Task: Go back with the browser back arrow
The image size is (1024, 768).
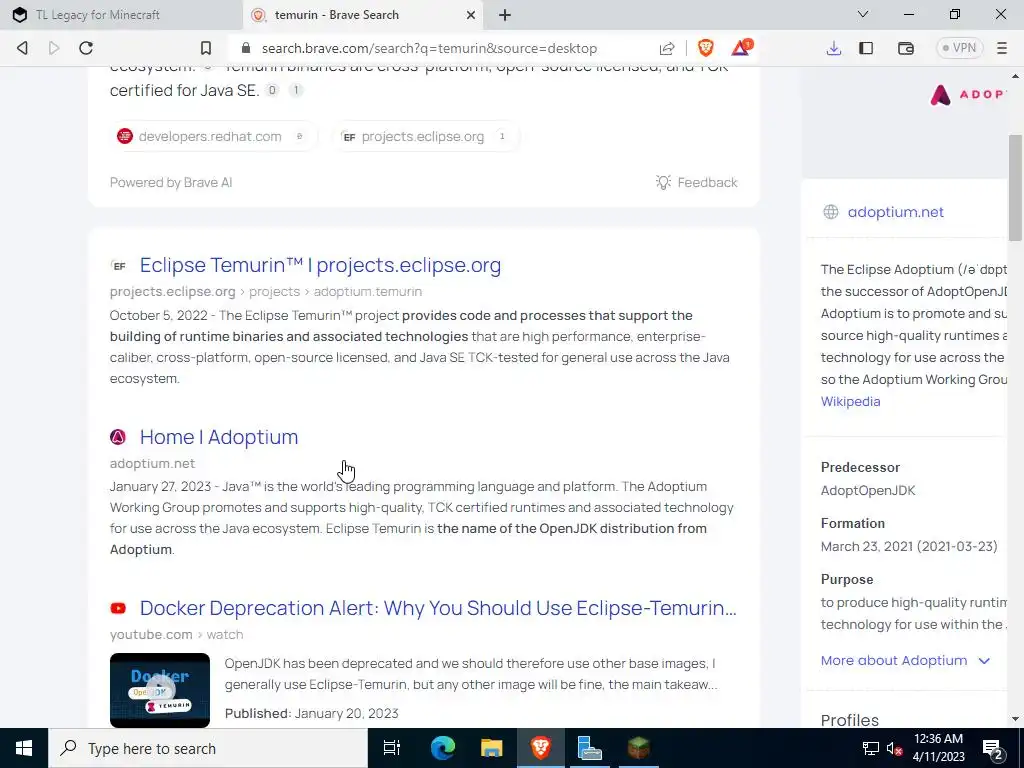Action: tap(22, 48)
